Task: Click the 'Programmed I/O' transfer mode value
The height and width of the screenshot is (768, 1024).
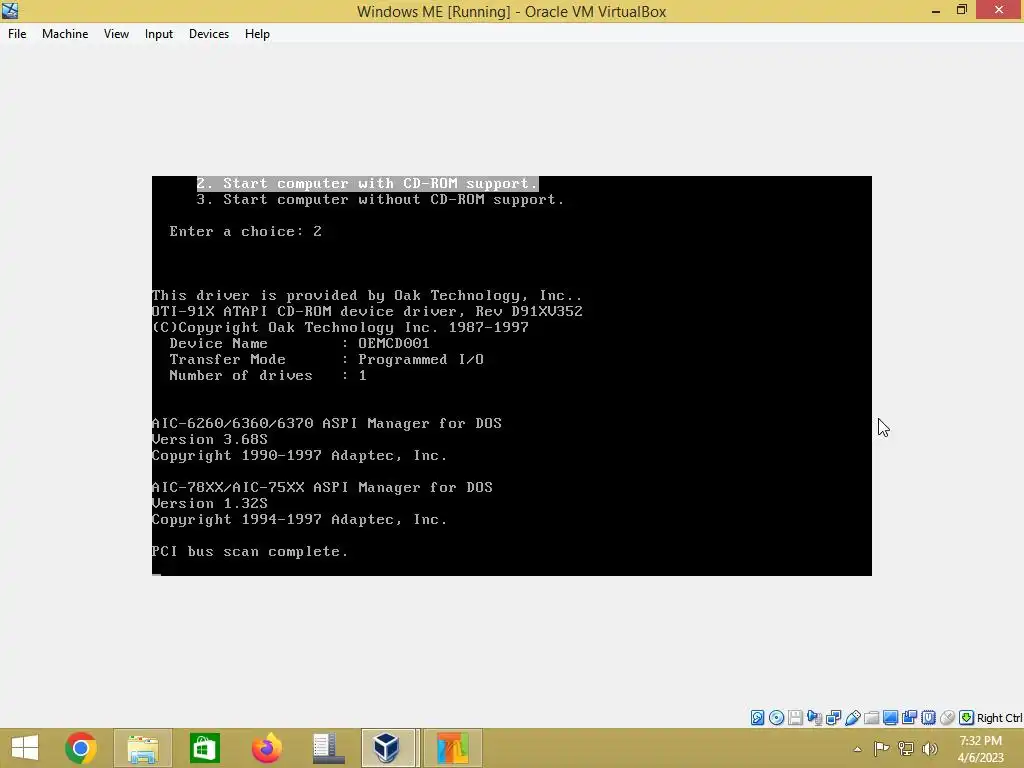Action: click(x=421, y=360)
